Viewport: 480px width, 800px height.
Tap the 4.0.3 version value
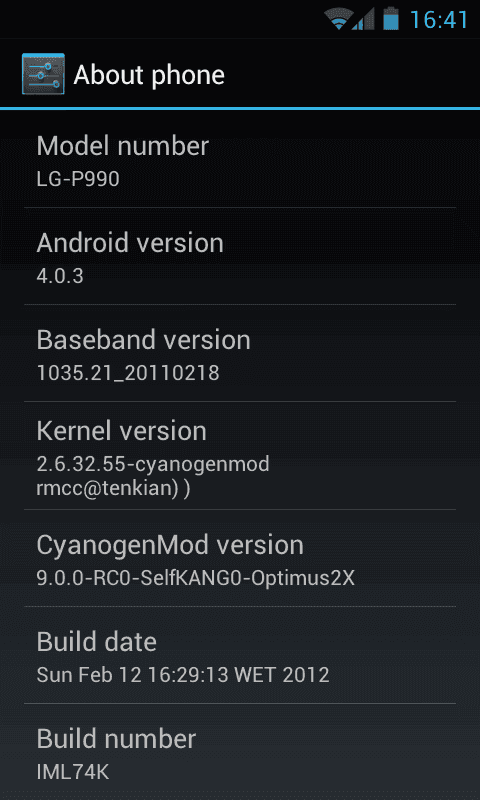(x=60, y=276)
